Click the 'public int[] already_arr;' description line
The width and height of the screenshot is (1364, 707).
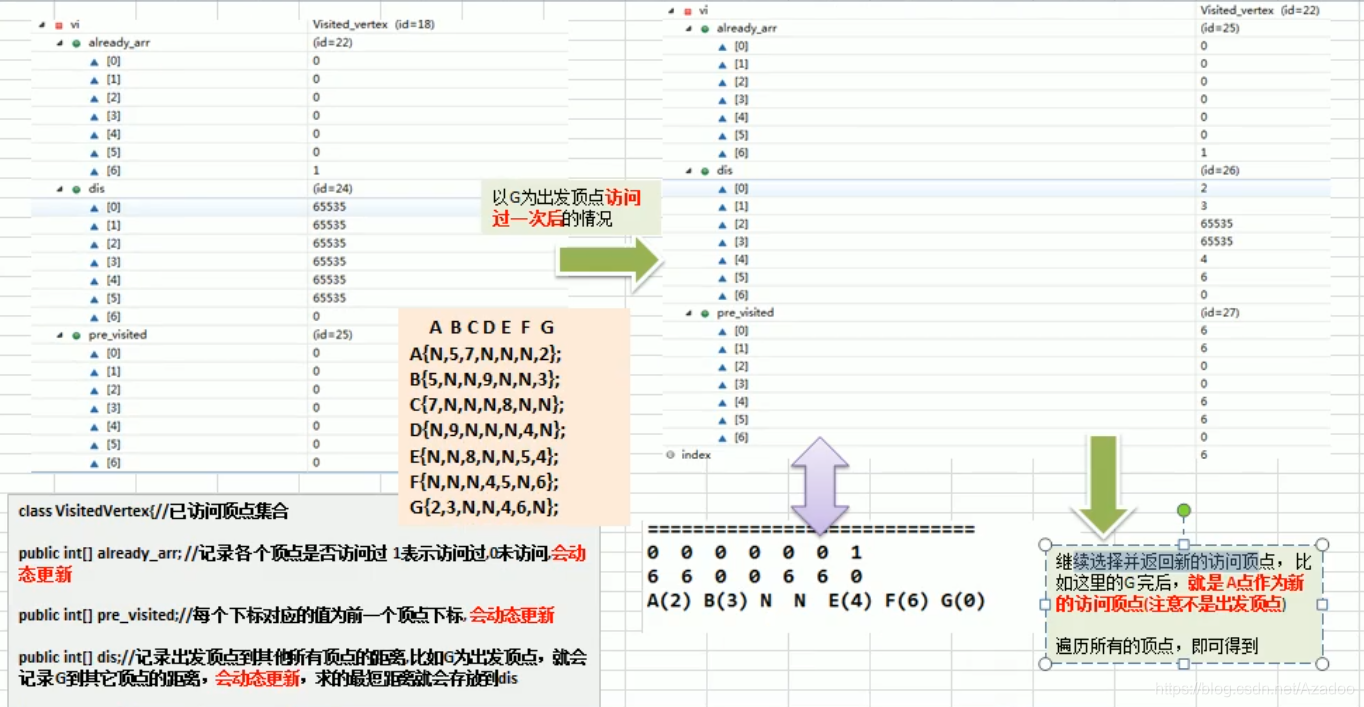[303, 563]
